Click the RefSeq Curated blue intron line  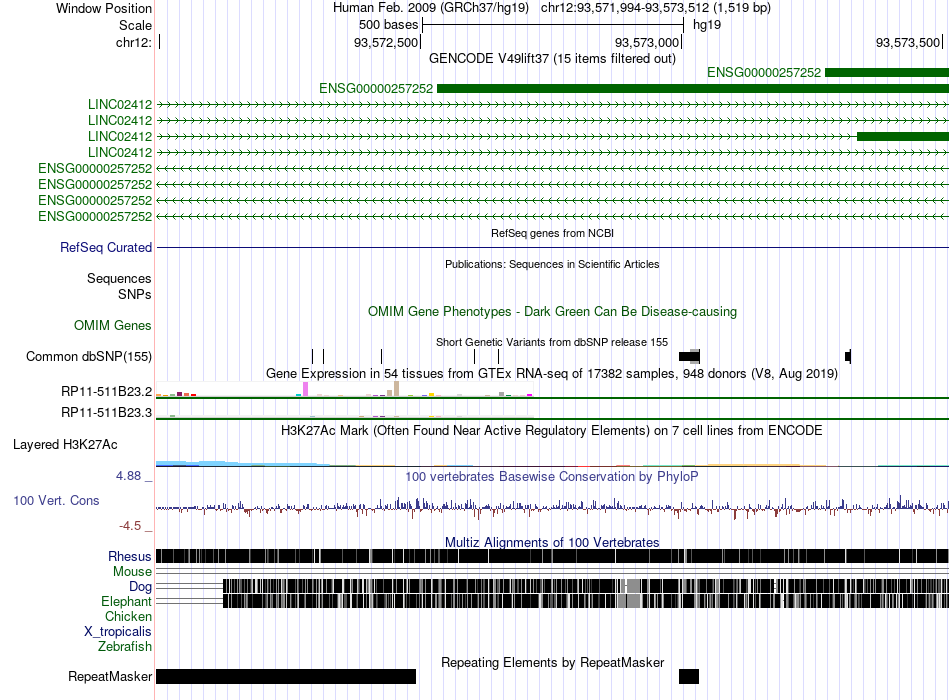[x=553, y=247]
